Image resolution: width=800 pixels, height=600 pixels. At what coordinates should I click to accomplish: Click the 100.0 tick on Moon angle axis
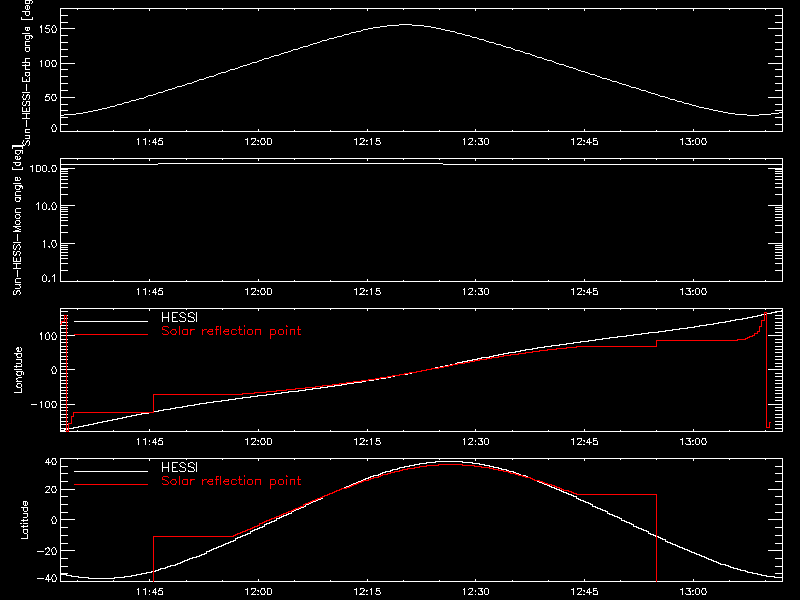tap(44, 168)
